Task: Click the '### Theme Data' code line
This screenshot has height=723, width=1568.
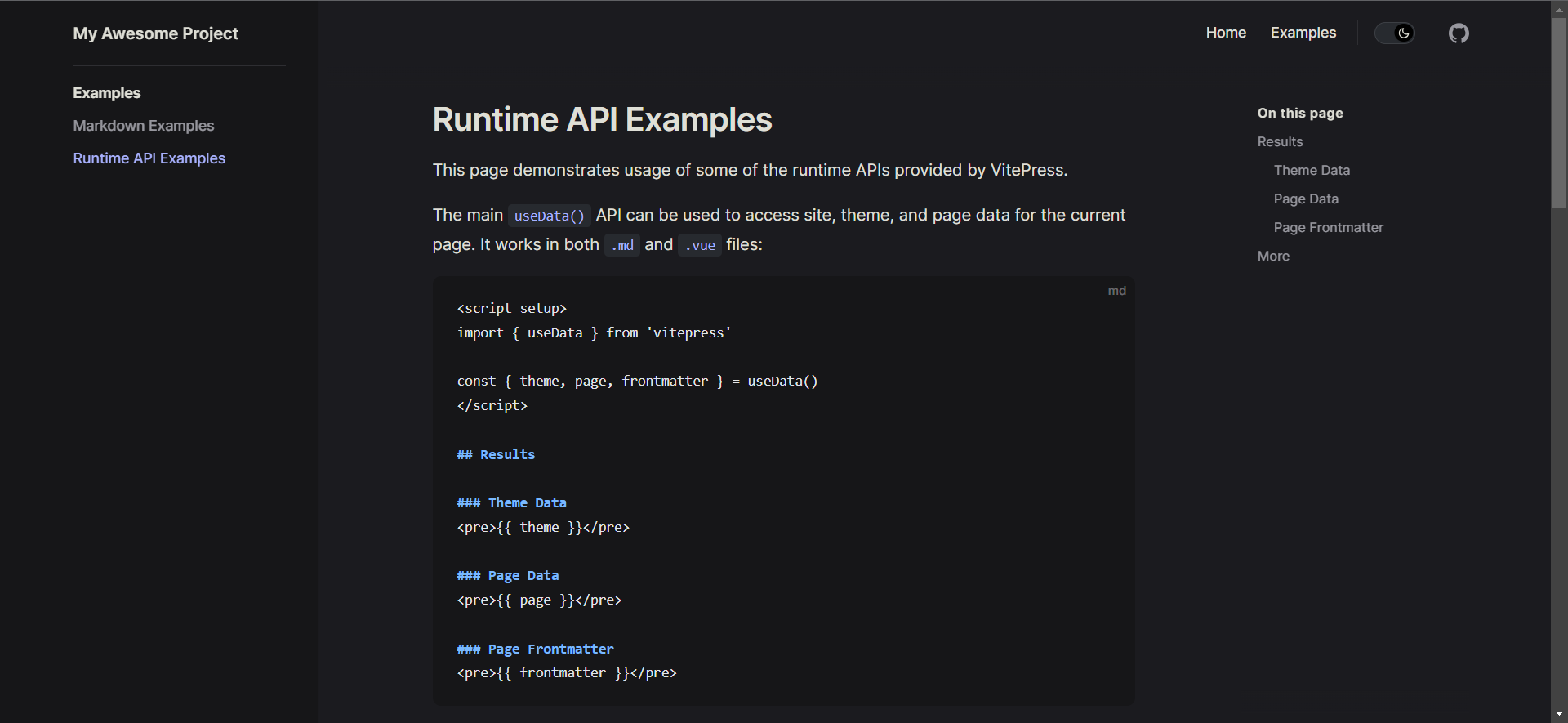Action: pos(512,502)
